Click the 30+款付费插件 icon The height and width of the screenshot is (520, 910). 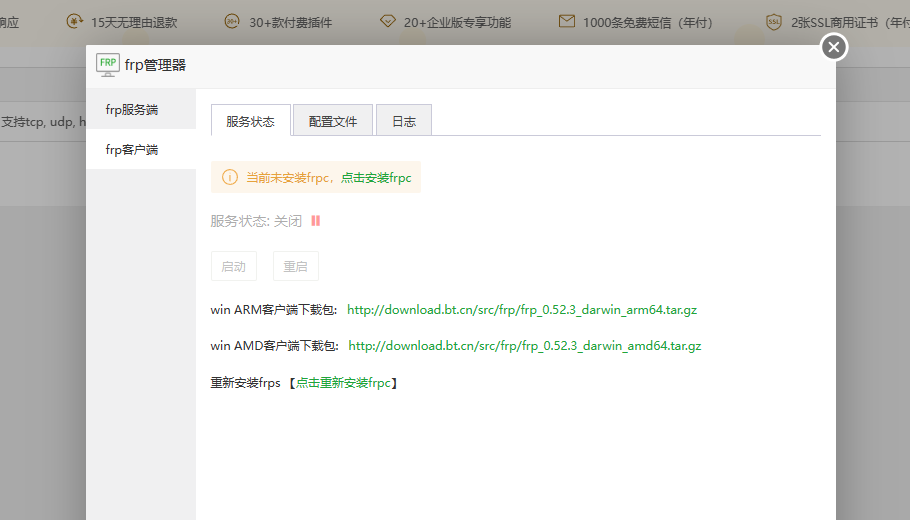[x=232, y=21]
